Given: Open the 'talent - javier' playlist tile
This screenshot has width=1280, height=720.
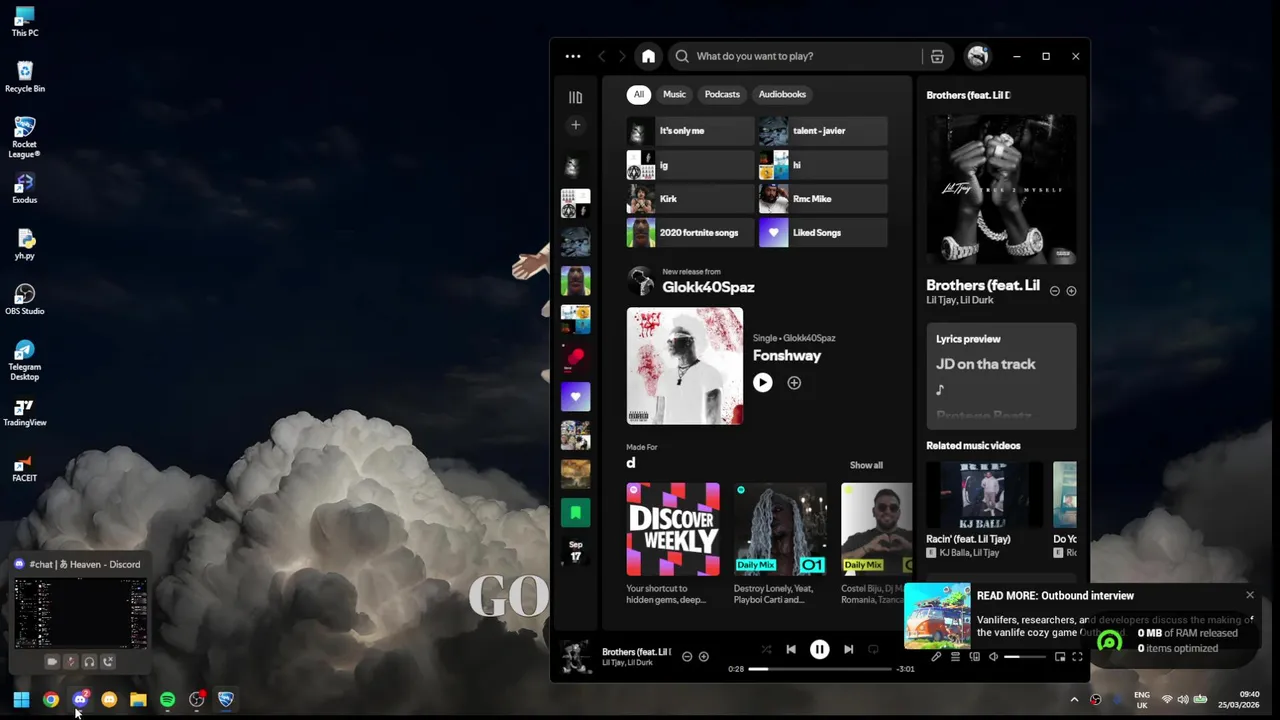Looking at the screenshot, I should coord(823,131).
